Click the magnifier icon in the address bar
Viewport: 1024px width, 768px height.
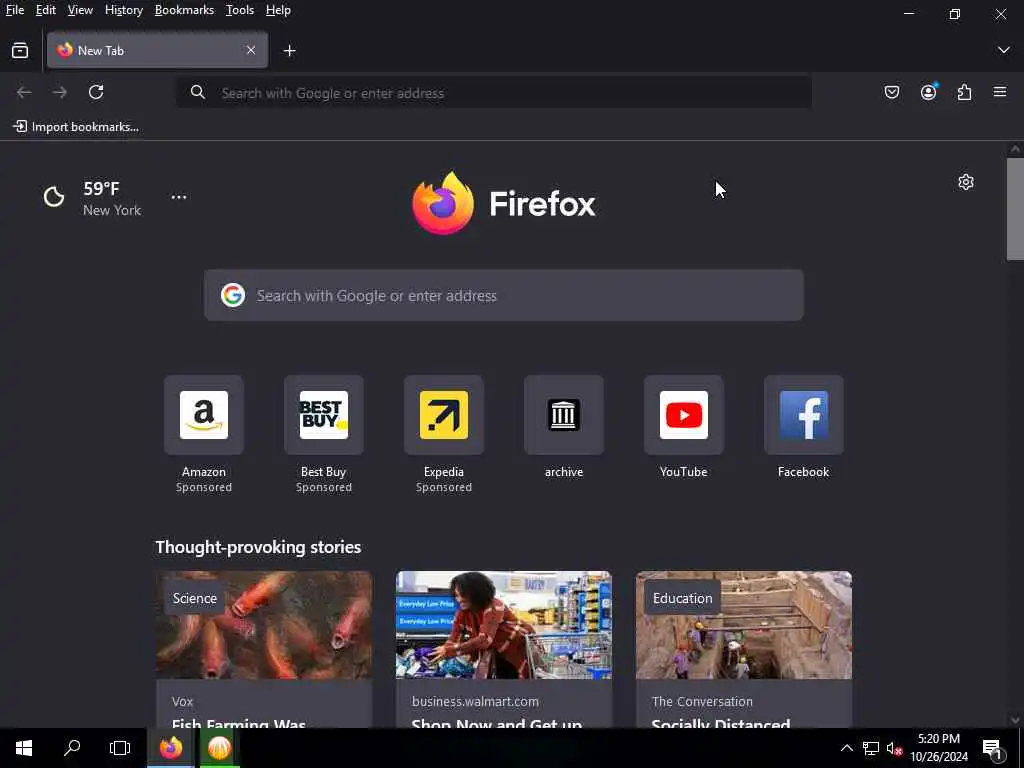[198, 93]
